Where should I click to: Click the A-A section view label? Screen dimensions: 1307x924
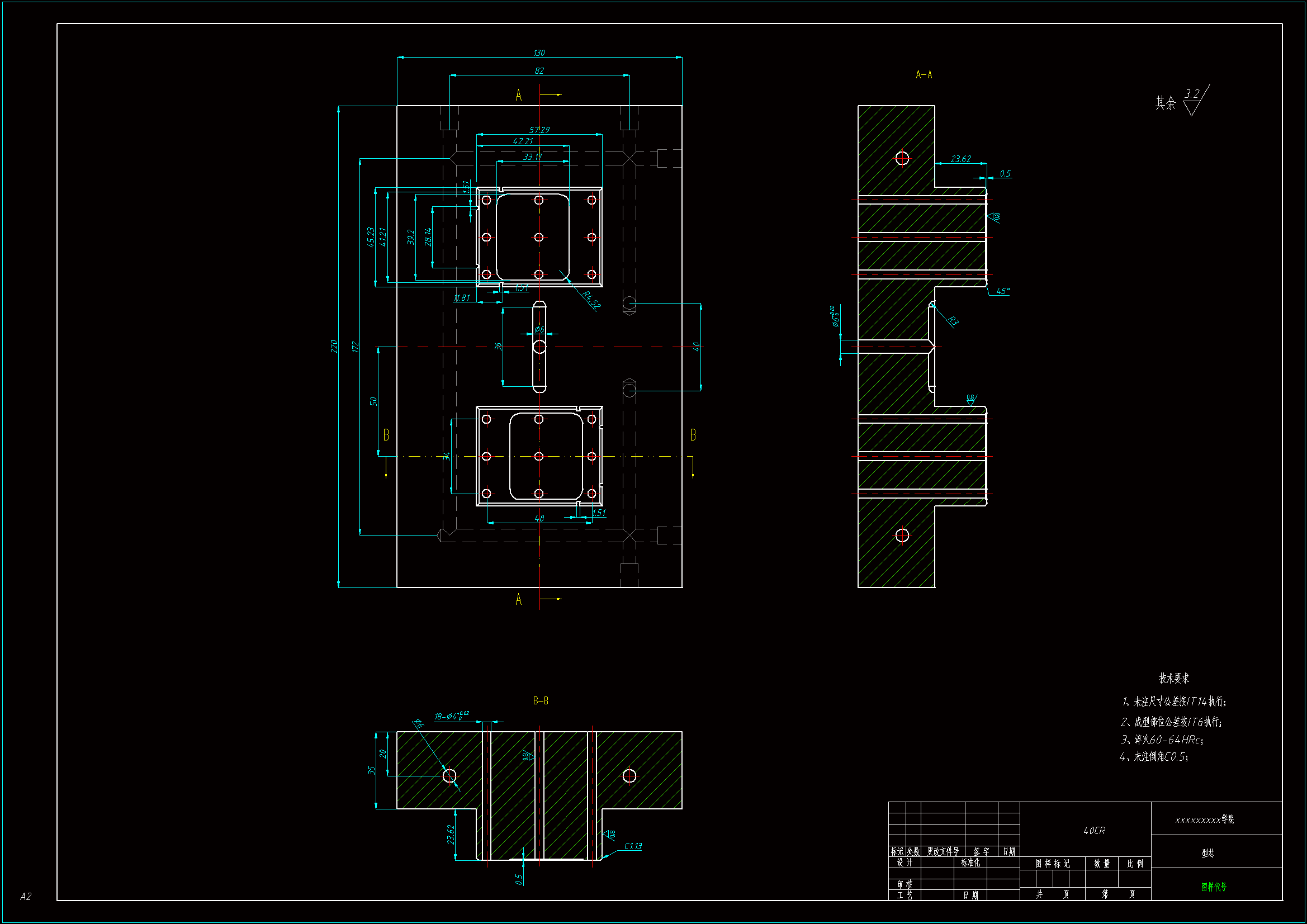(924, 74)
